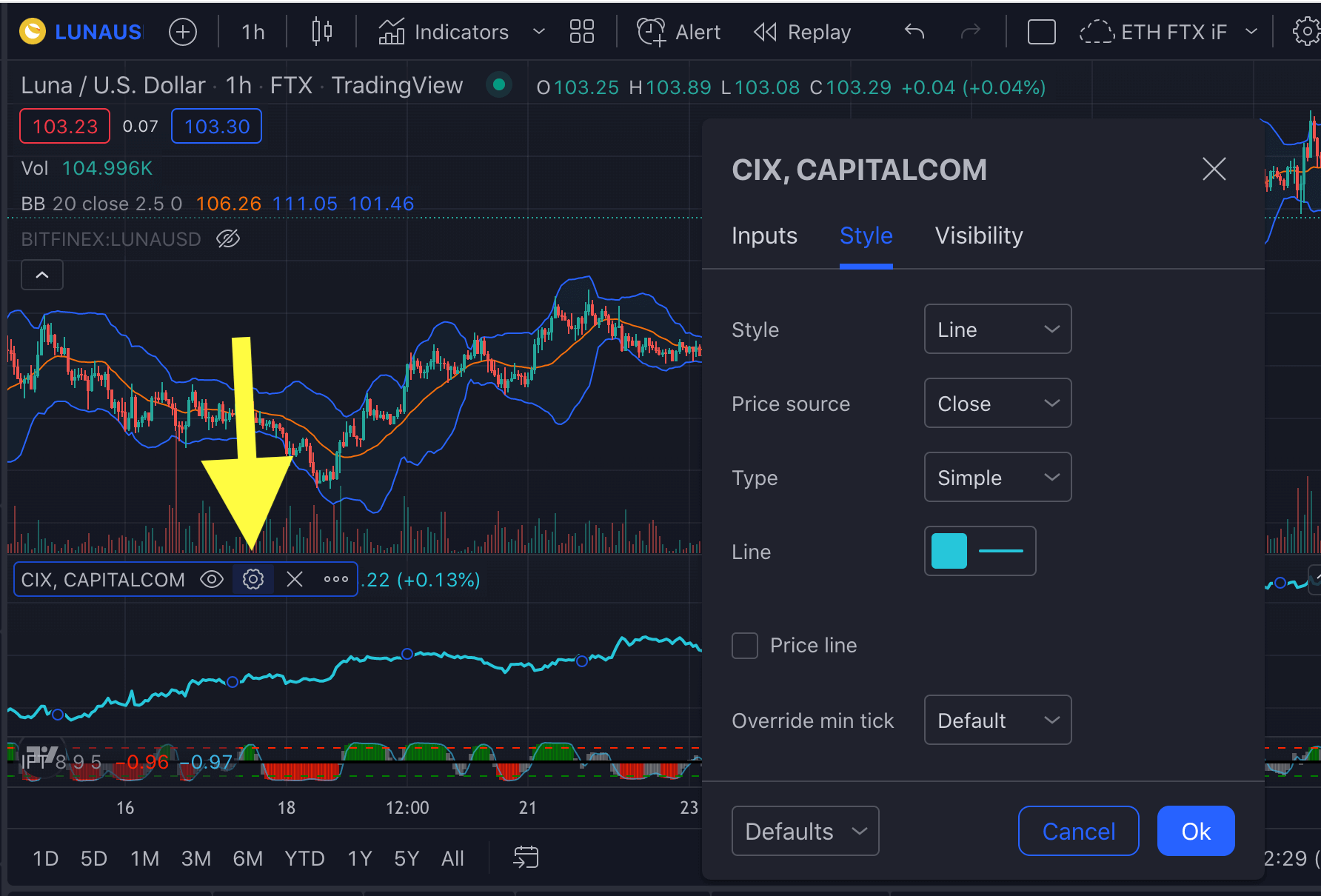The image size is (1321, 896).
Task: Open the select layout square icon
Action: click(x=1042, y=32)
